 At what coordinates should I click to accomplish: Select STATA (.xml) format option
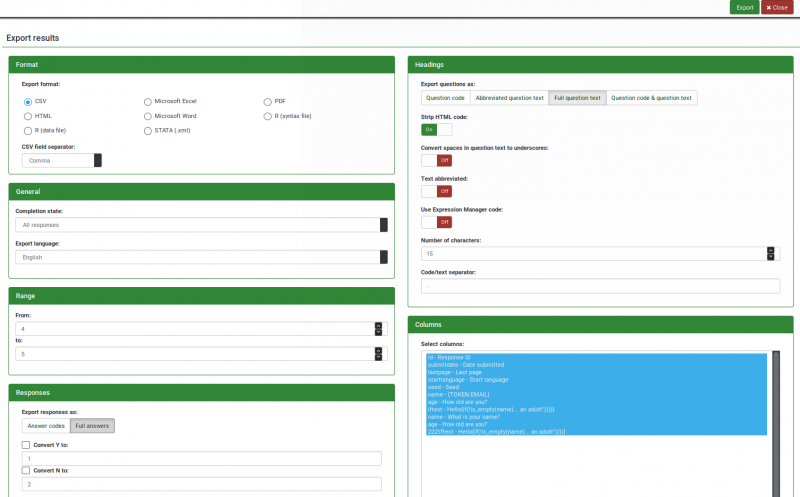pyautogui.click(x=149, y=130)
